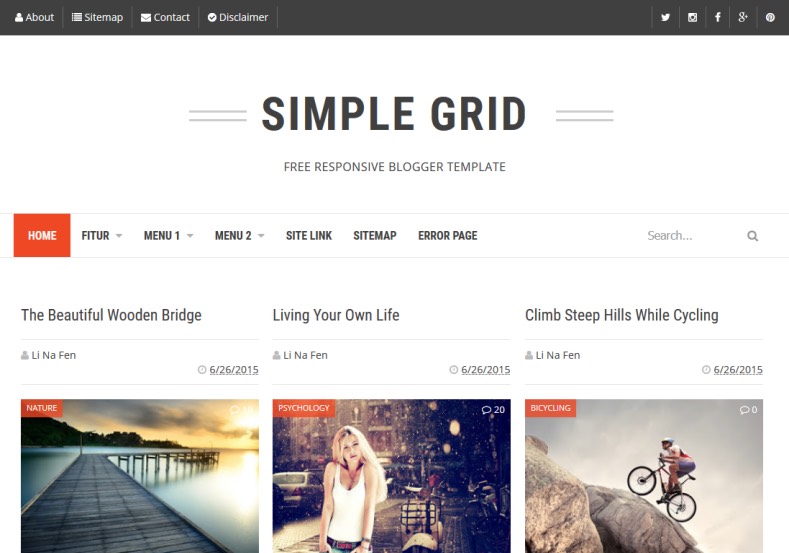
Task: Open the Facebook social icon
Action: pos(718,17)
